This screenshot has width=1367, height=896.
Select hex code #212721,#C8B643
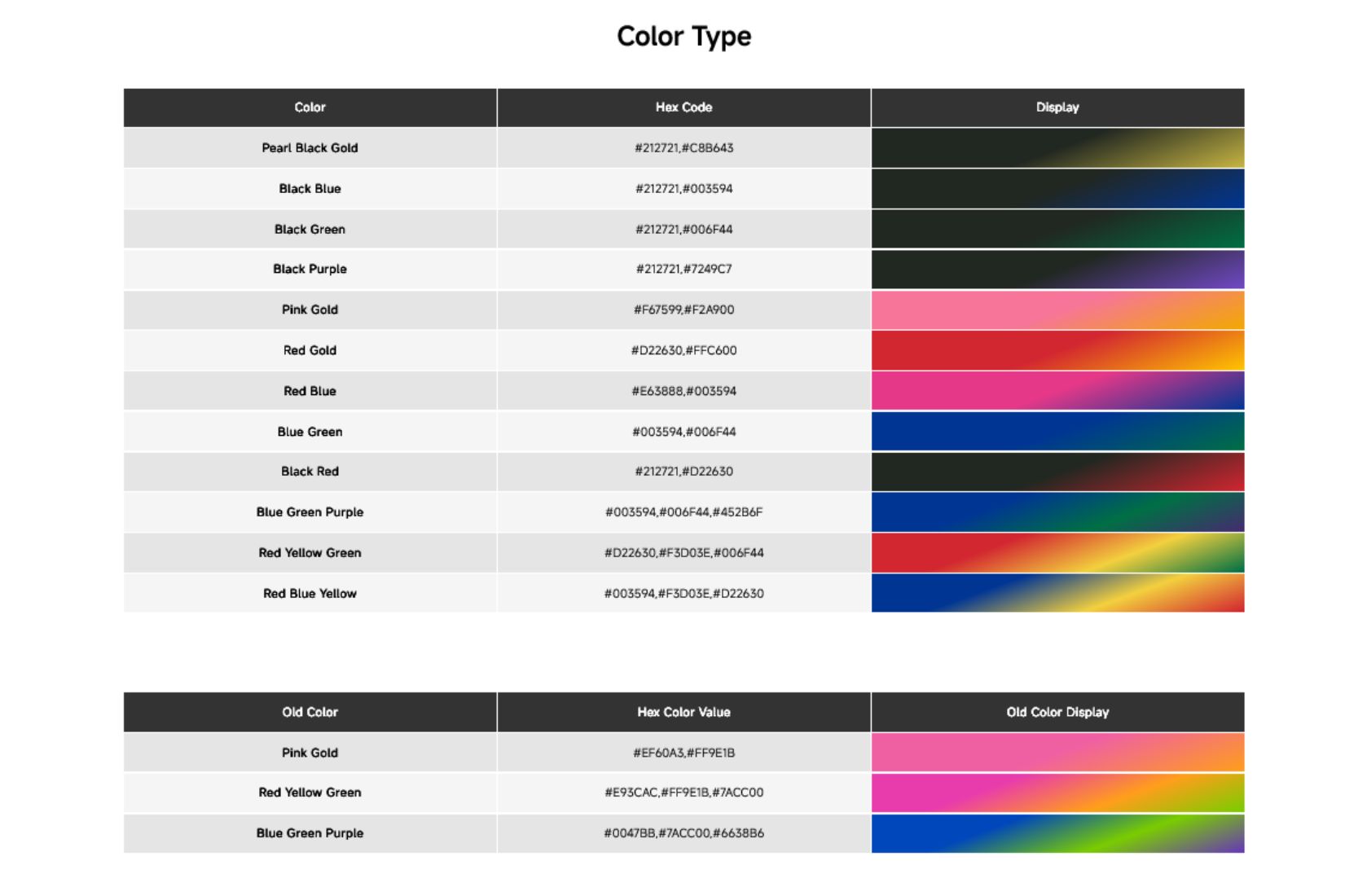click(x=683, y=148)
